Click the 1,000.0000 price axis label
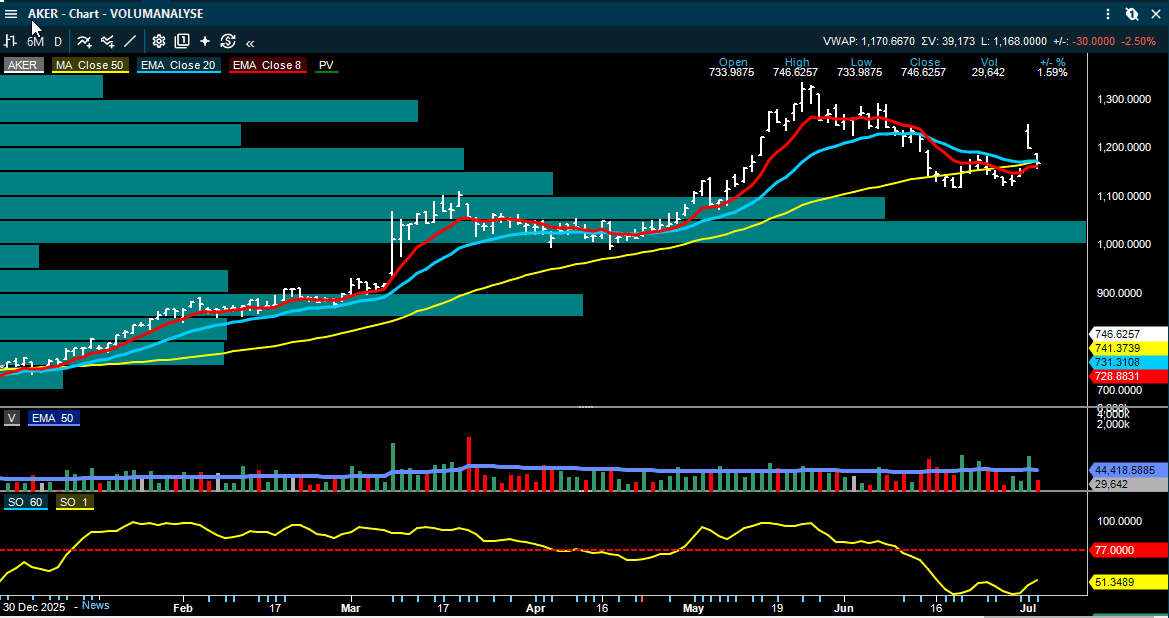 pyautogui.click(x=1124, y=245)
